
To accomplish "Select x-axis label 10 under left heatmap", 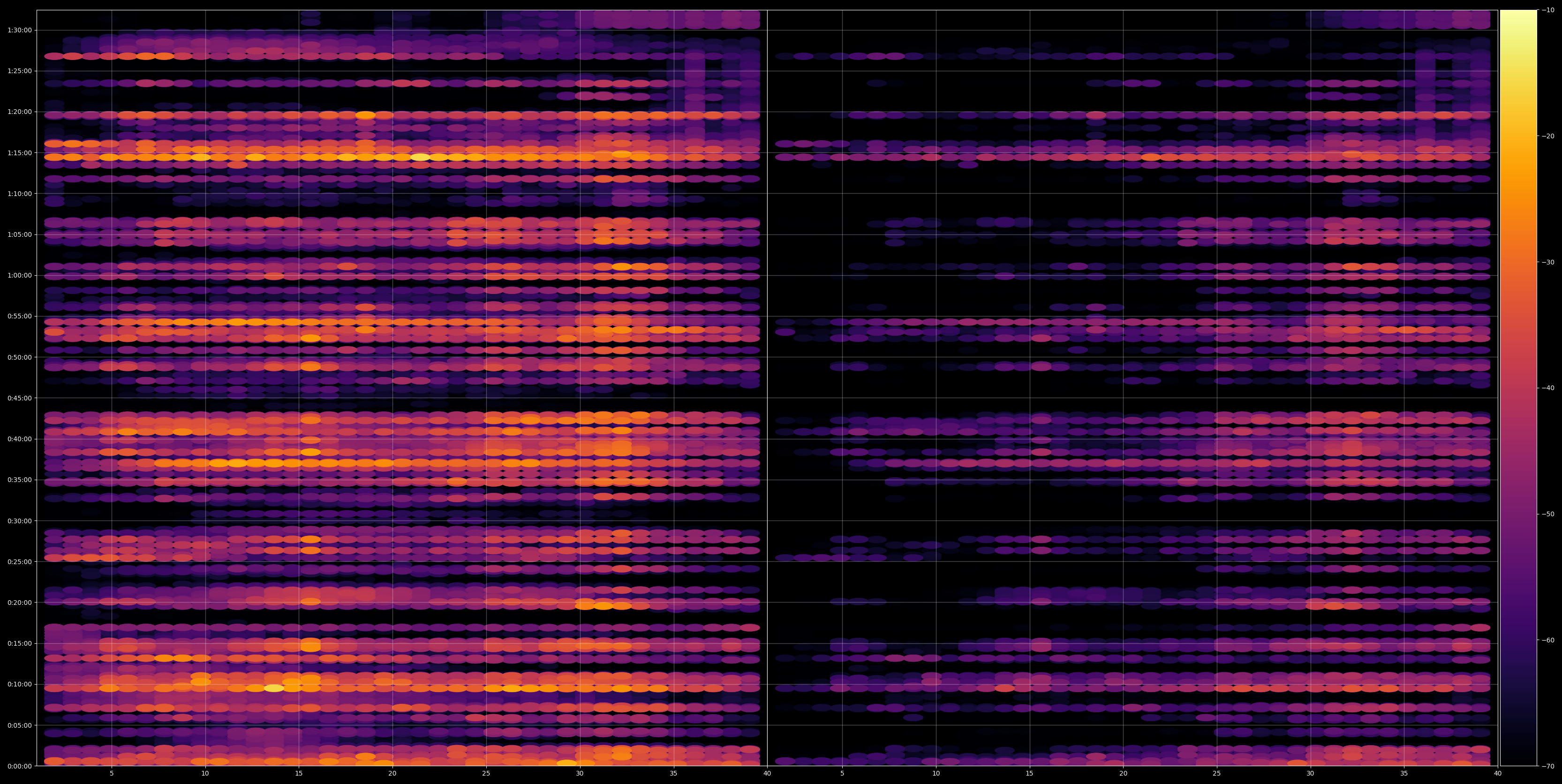I will coord(205,773).
